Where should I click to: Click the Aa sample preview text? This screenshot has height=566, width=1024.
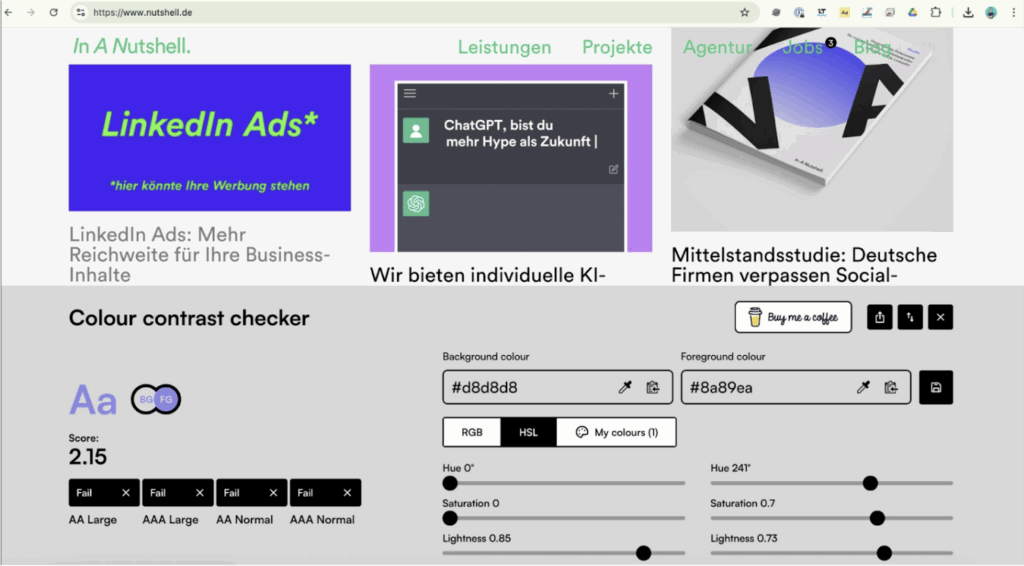pyautogui.click(x=93, y=400)
